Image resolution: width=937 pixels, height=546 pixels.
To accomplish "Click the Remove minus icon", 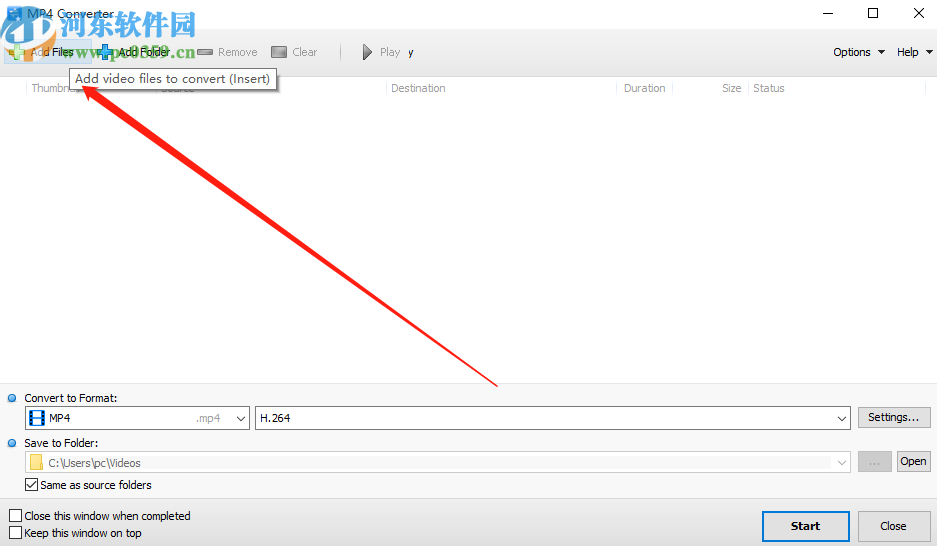I will click(205, 53).
